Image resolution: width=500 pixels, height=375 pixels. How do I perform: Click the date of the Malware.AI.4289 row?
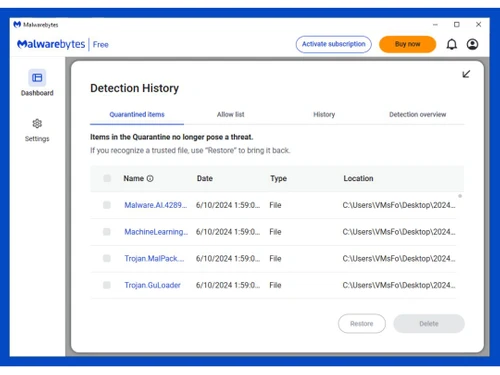coord(228,205)
